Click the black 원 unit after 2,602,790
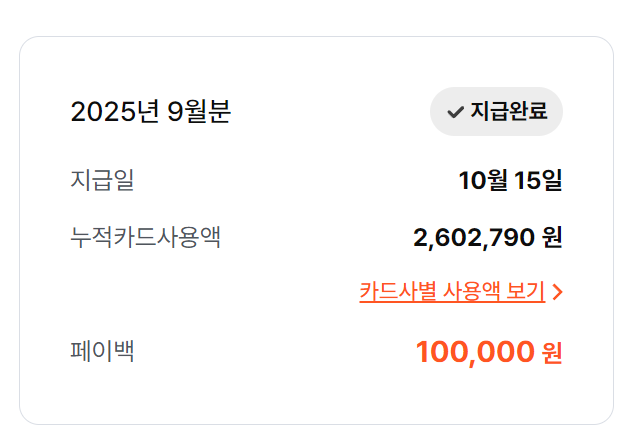This screenshot has width=635, height=437. click(552, 238)
